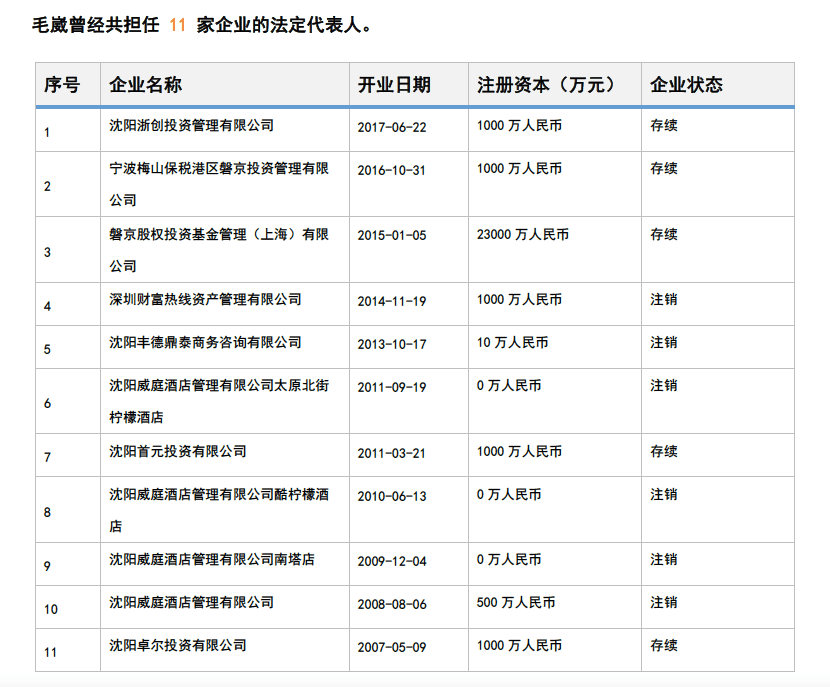This screenshot has width=830, height=687.
Task: Select the date 2017-06-22
Action: point(392,128)
